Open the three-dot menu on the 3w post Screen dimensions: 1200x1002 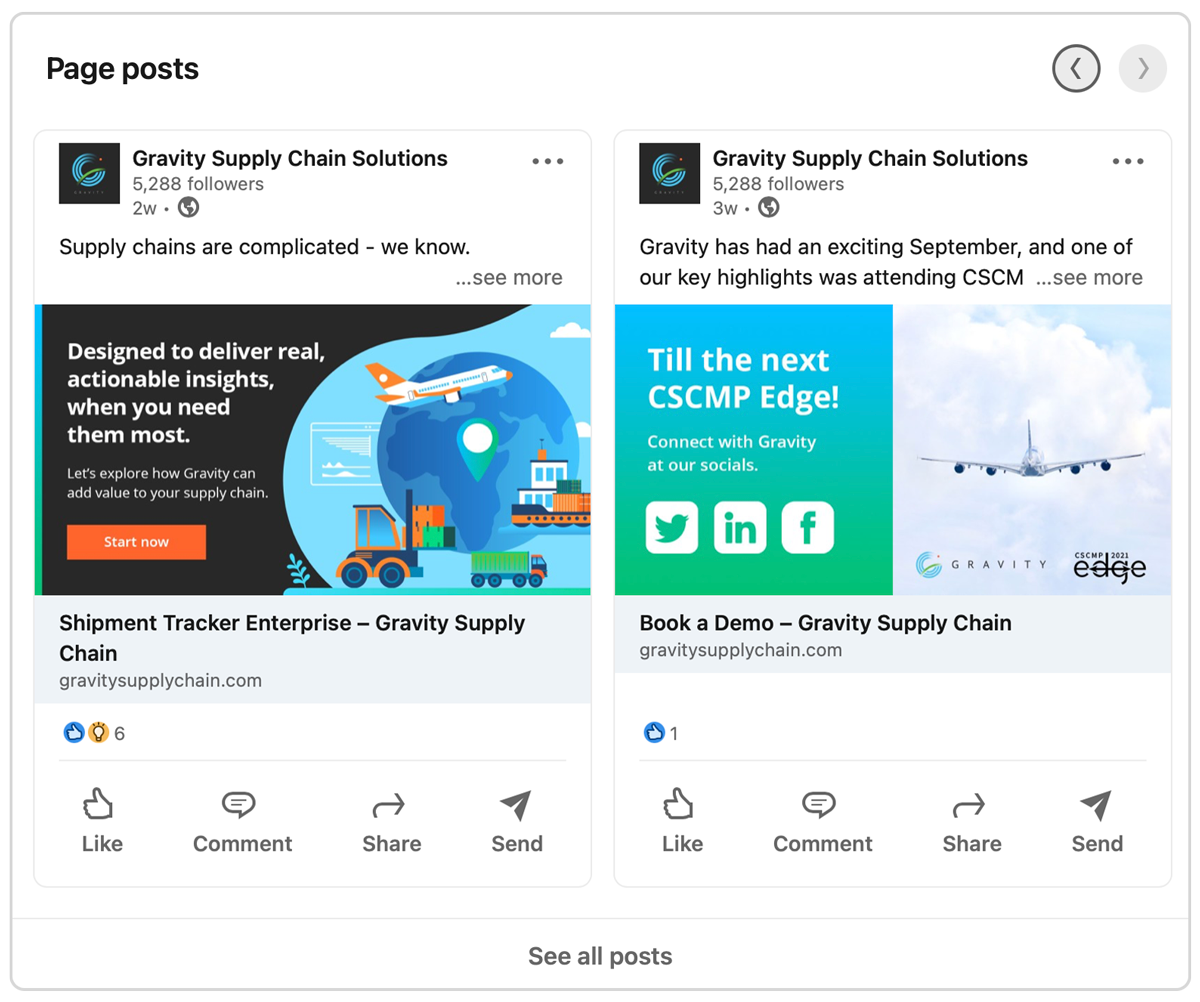tap(1128, 161)
